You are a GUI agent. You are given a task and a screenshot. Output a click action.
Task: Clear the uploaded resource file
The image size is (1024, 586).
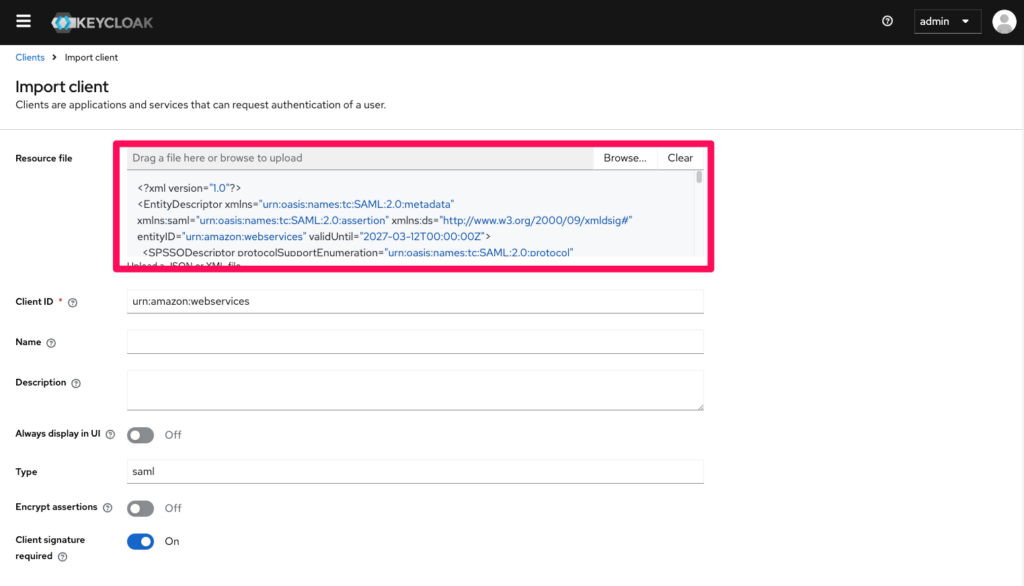680,158
